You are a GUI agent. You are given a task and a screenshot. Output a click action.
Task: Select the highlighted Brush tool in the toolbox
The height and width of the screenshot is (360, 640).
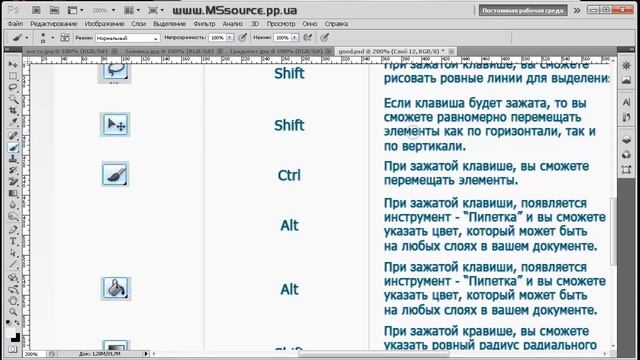tap(13, 147)
